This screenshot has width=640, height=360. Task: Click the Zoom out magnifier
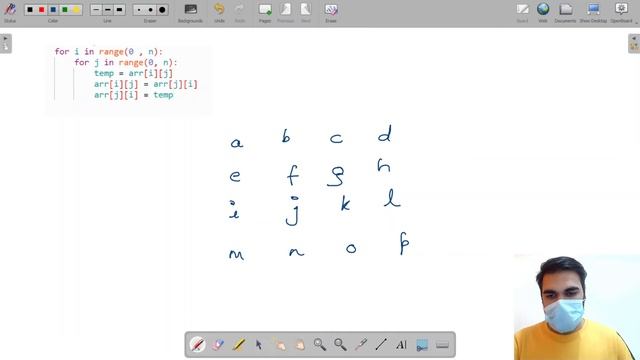pos(340,345)
